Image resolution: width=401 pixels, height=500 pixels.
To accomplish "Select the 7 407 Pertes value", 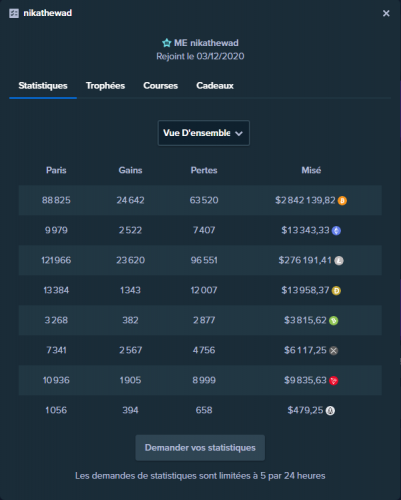I will click(204, 230).
